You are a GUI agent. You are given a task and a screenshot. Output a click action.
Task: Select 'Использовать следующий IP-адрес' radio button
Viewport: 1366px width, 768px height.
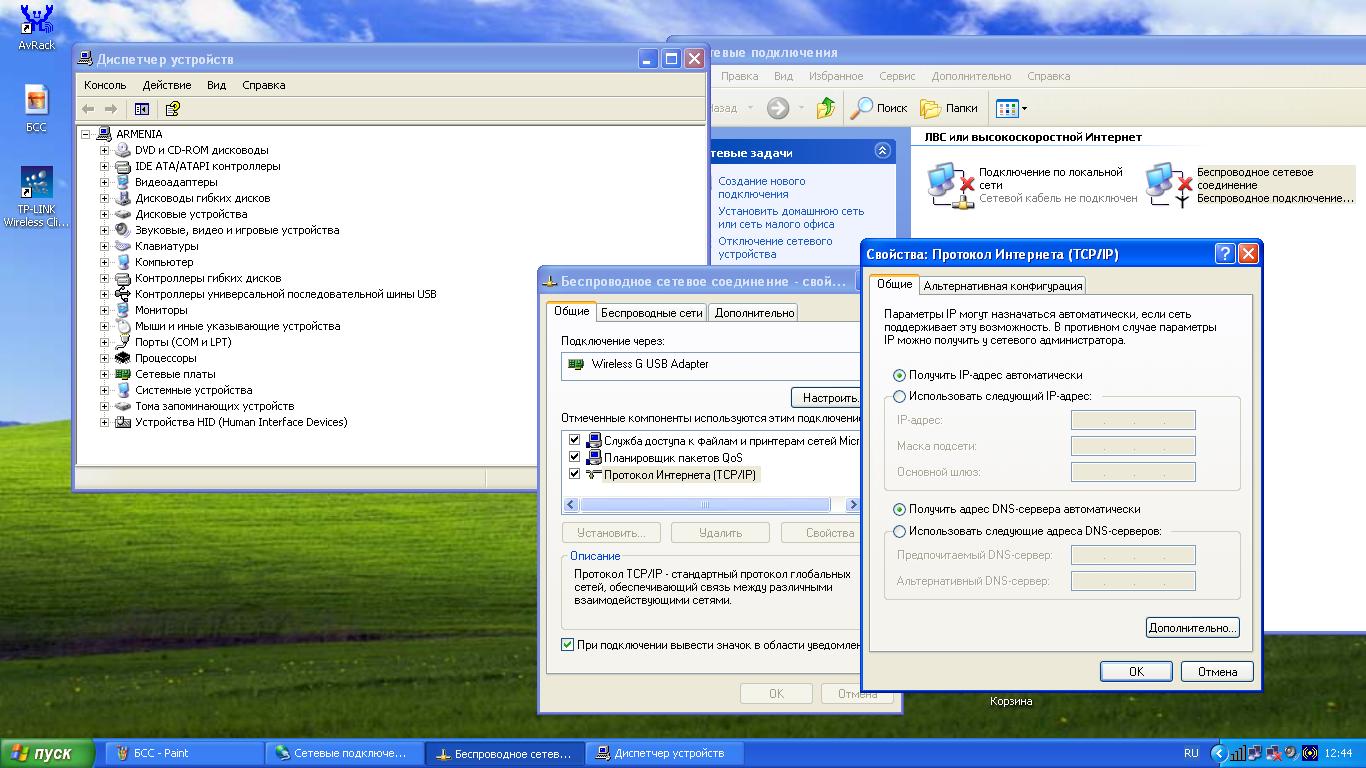click(899, 397)
